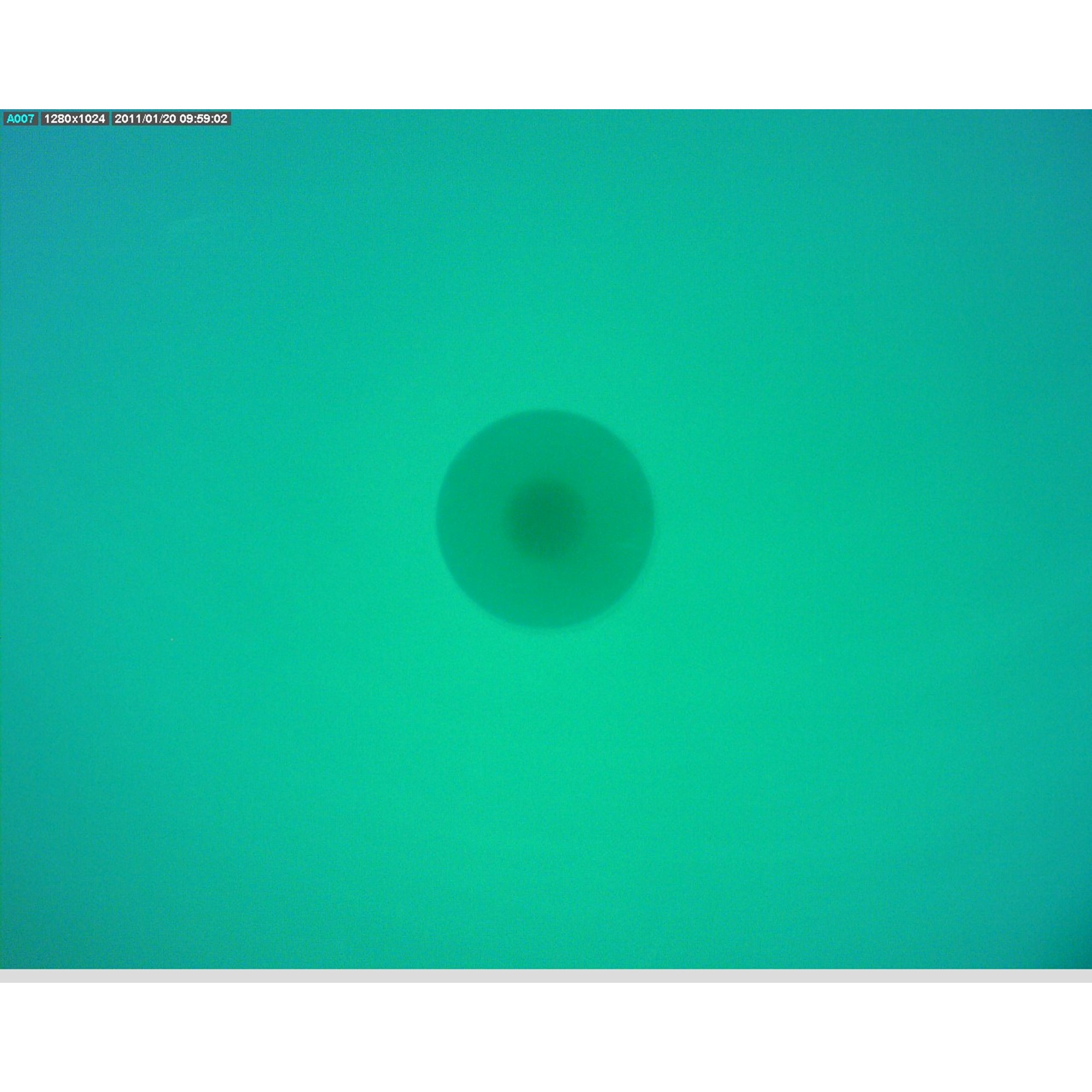Click the dark circular spot in the image

(545, 519)
